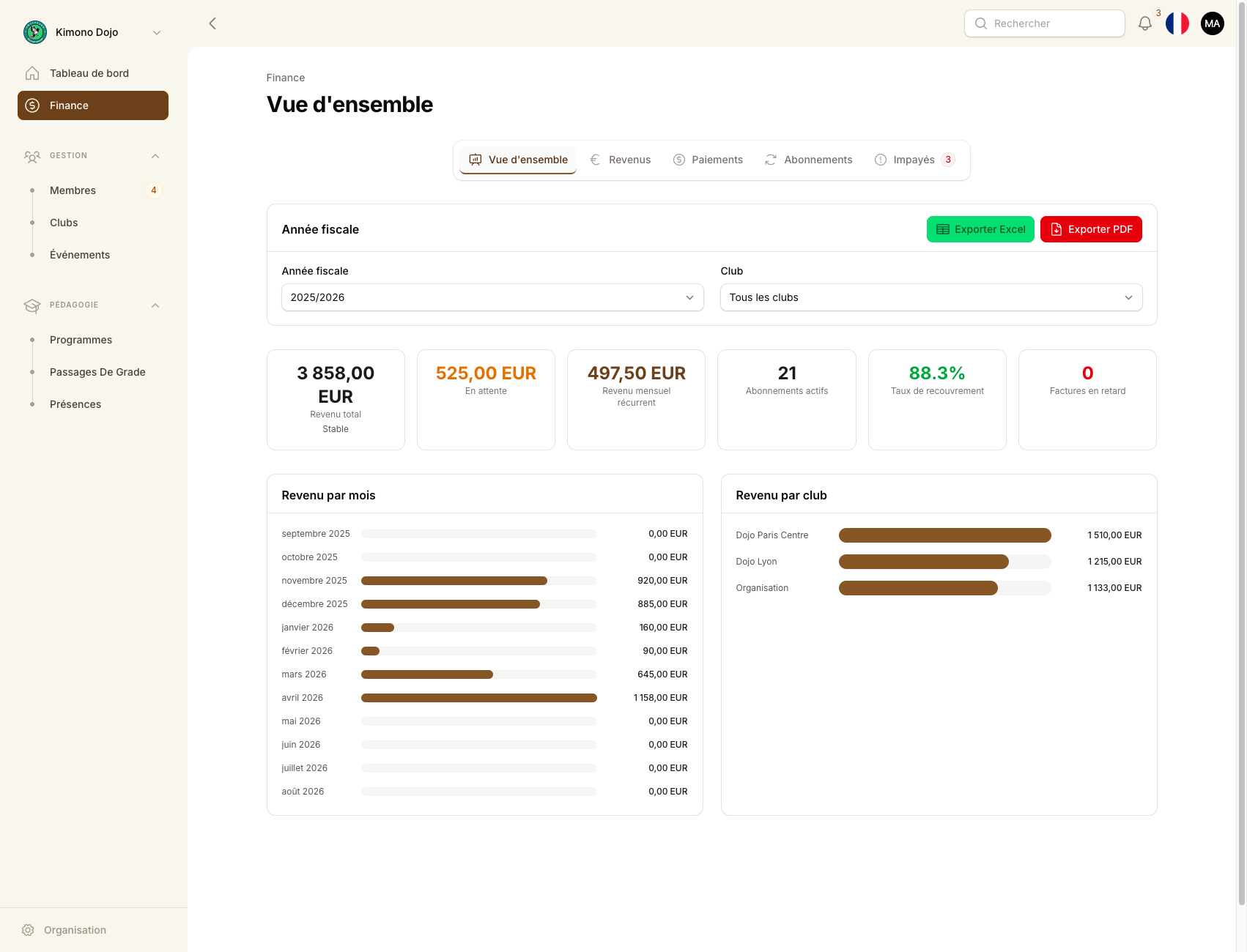This screenshot has width=1247, height=952.
Task: Click the back arrow to collapse the sidebar
Action: [212, 23]
